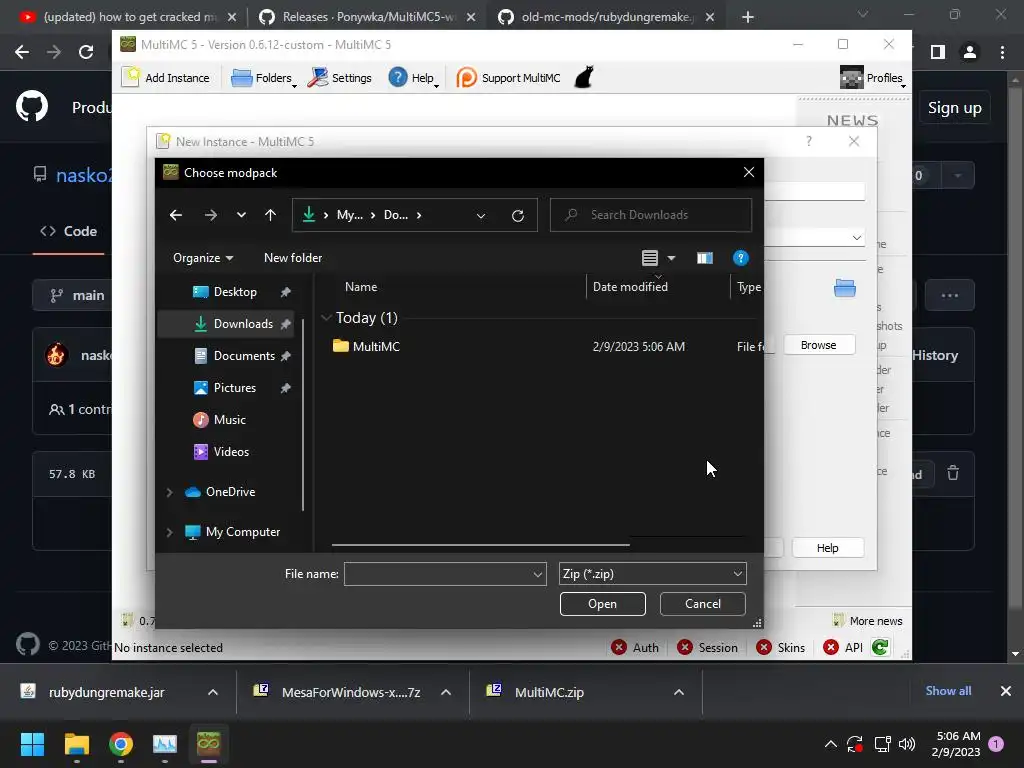Click the Open button in file dialog
This screenshot has height=768, width=1024.
(x=602, y=604)
